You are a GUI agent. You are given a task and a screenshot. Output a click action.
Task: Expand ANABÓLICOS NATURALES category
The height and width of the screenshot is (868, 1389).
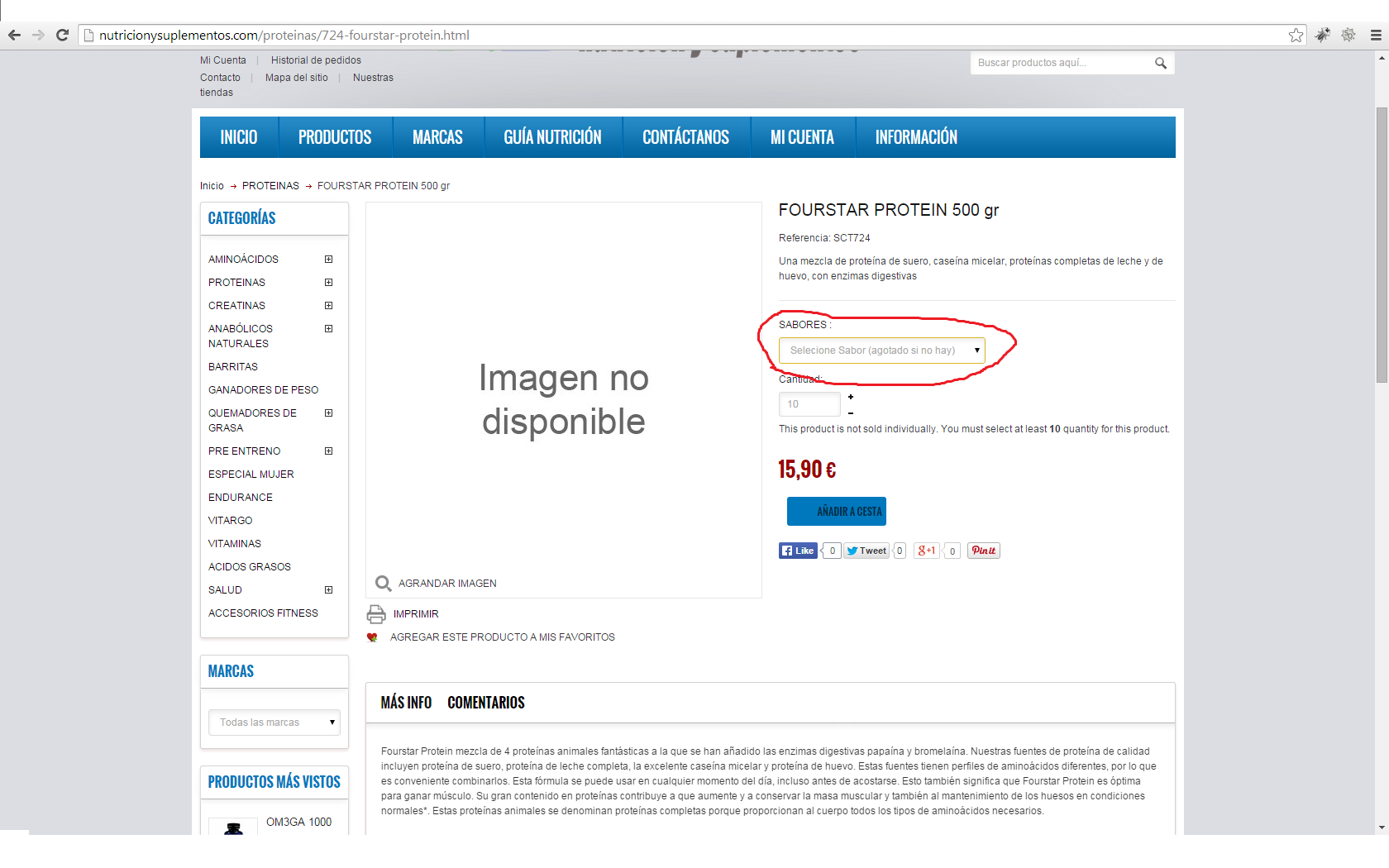point(328,329)
